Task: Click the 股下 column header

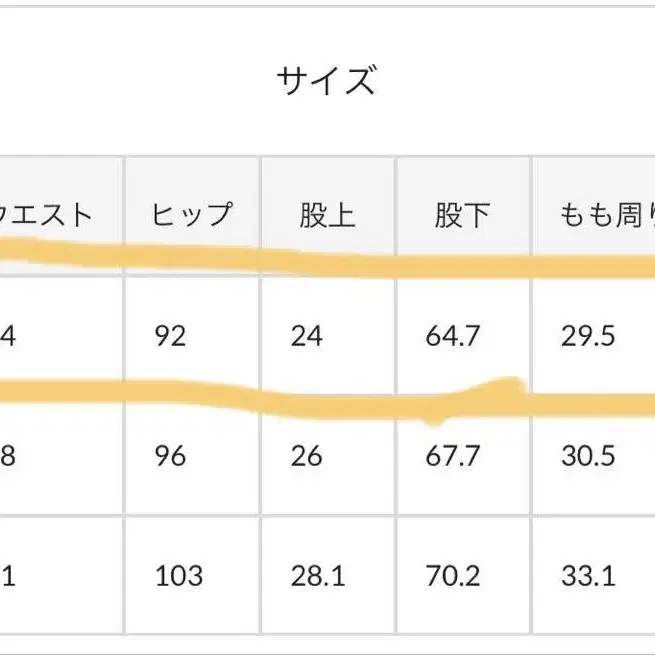Action: tap(462, 215)
